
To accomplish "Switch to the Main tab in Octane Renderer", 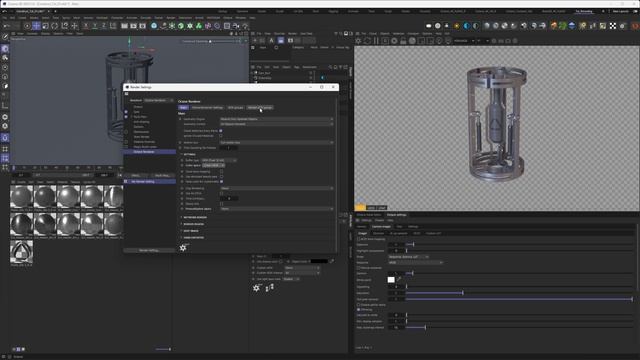I will 183,108.
